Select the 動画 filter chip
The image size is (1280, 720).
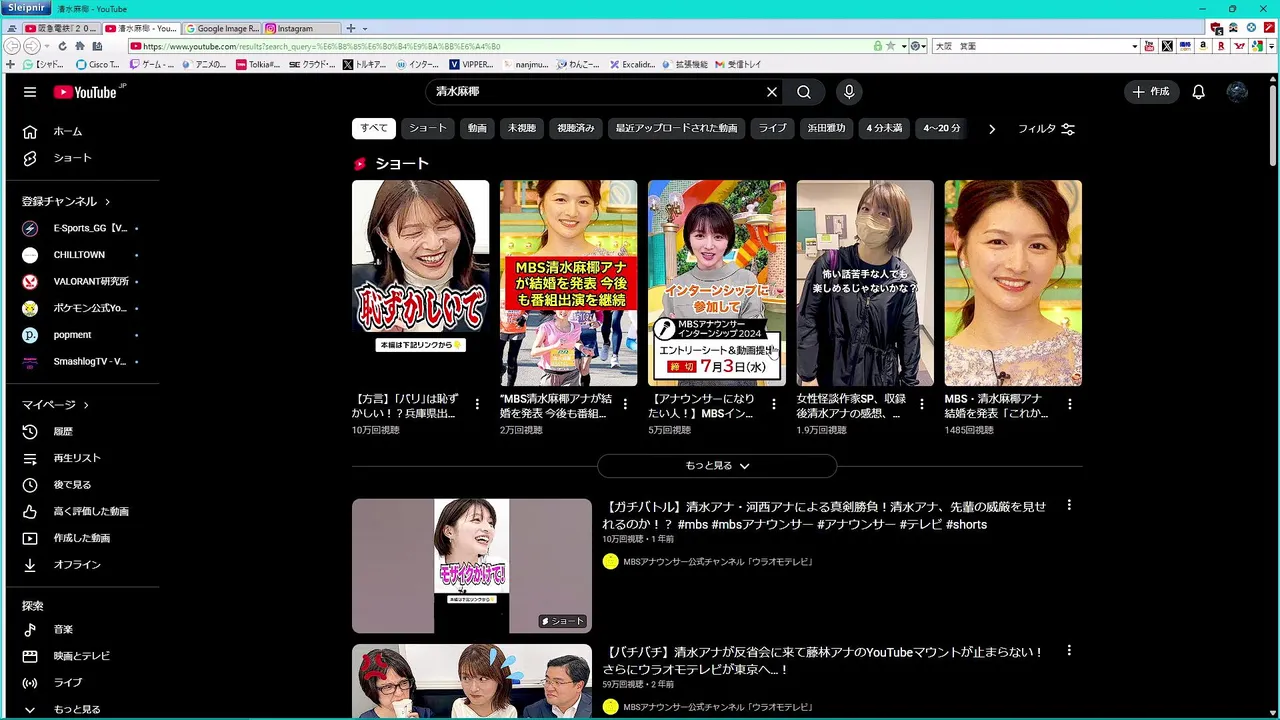(x=477, y=128)
